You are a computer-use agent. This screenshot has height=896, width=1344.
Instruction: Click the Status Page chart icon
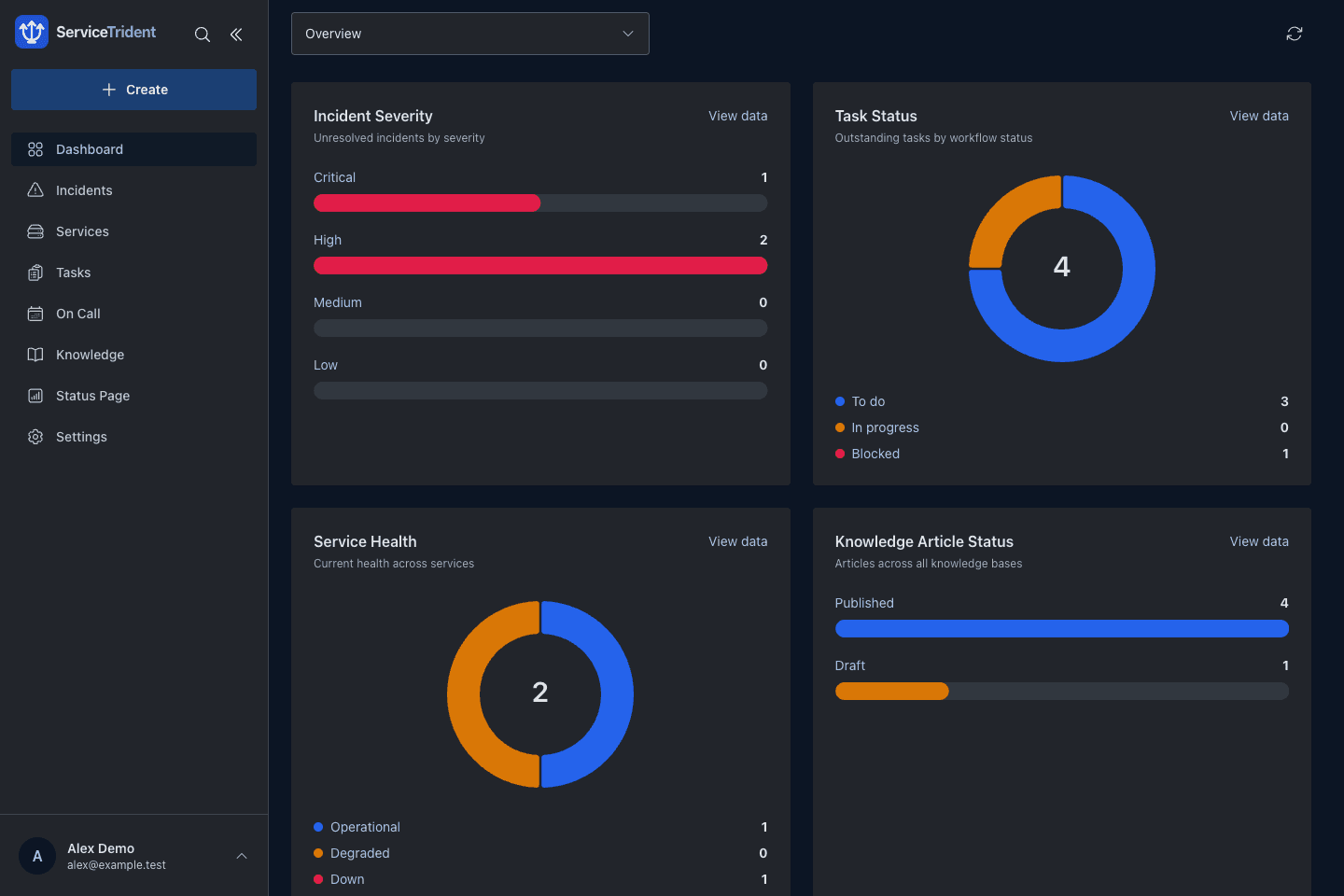(35, 396)
